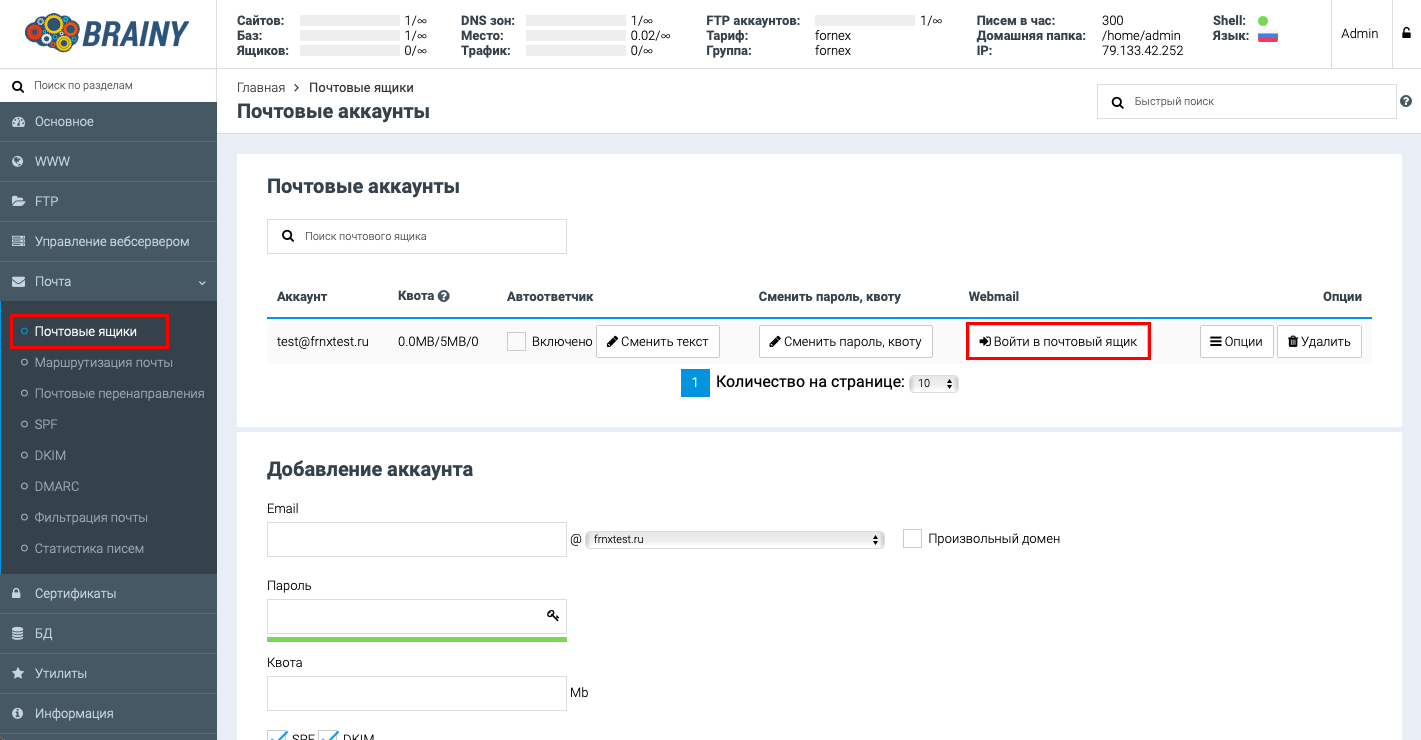The width and height of the screenshot is (1421, 740).
Task: Enable the Произвольный домен checkbox
Action: click(912, 539)
